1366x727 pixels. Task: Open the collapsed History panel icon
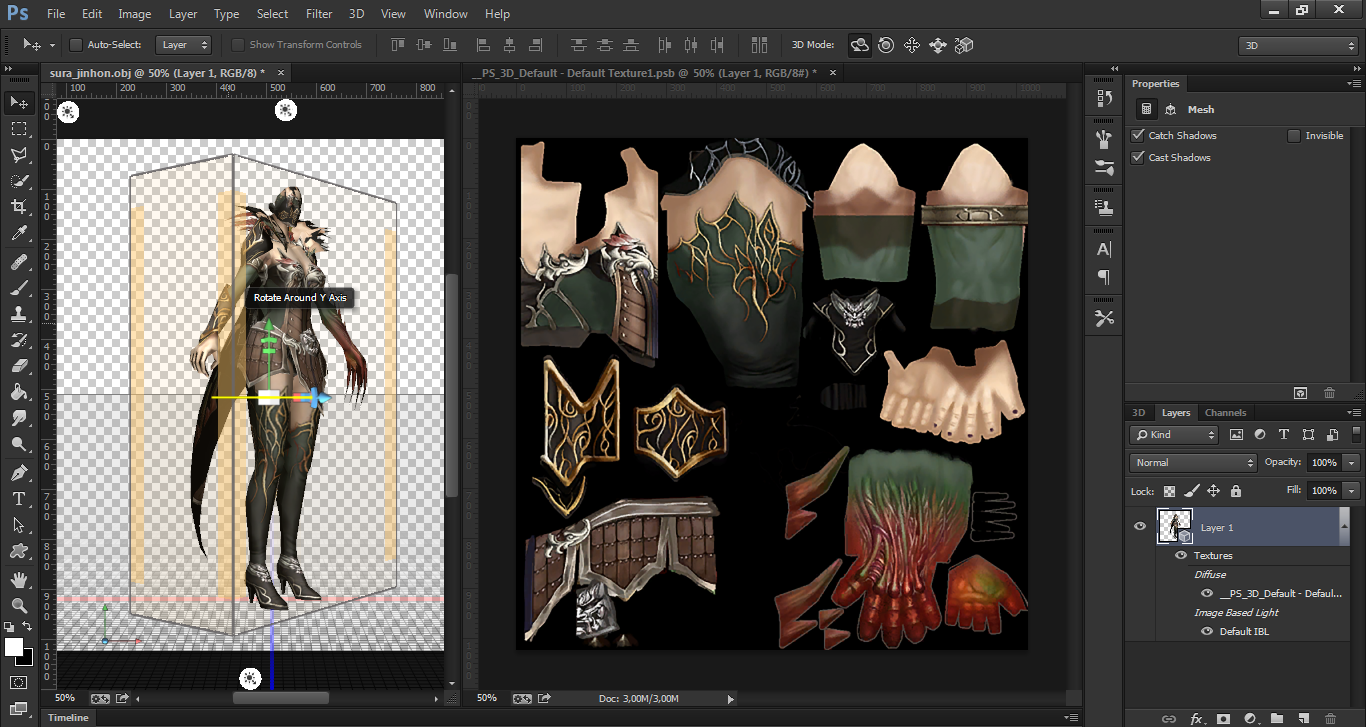click(1104, 98)
